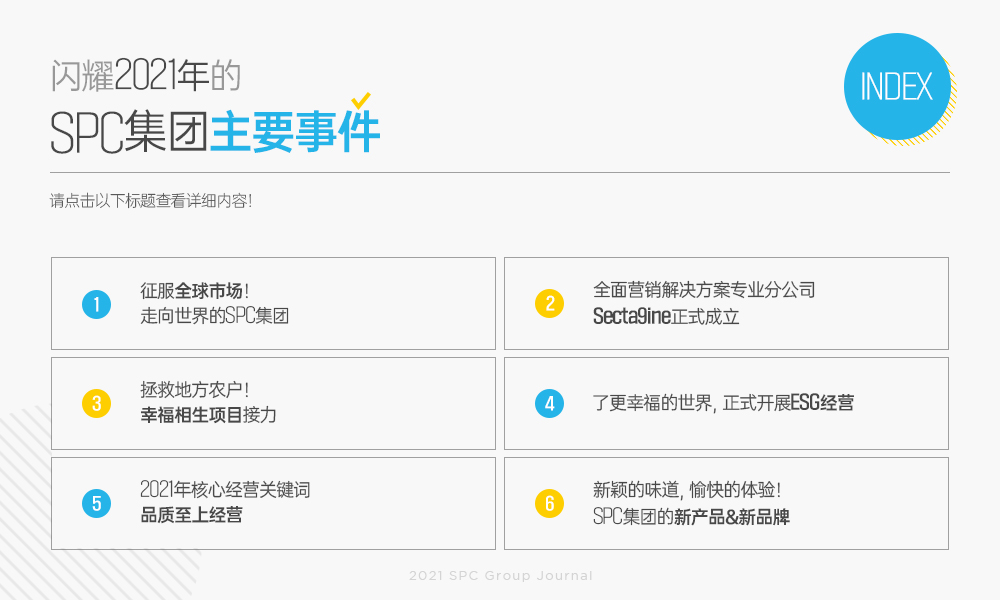Go to the 幸福相生项目接力 section
The width and height of the screenshot is (1000, 600).
pyautogui.click(x=208, y=415)
